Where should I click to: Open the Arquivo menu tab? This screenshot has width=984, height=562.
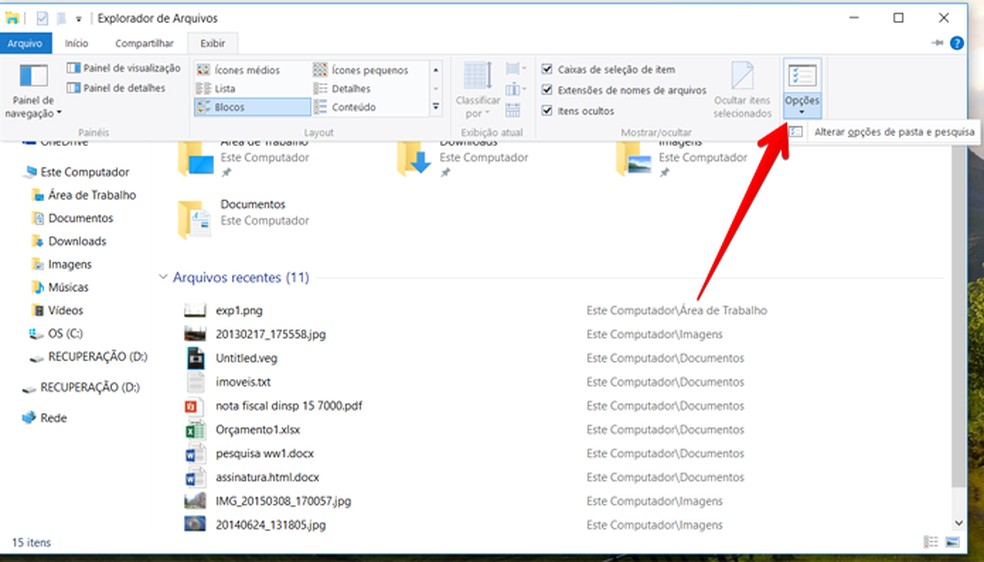point(25,43)
